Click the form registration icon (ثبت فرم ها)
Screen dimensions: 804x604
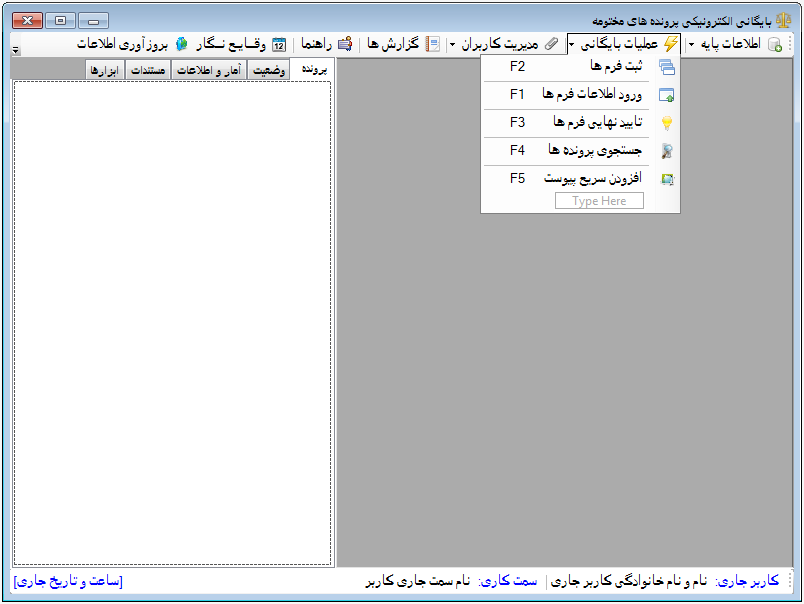[666, 67]
